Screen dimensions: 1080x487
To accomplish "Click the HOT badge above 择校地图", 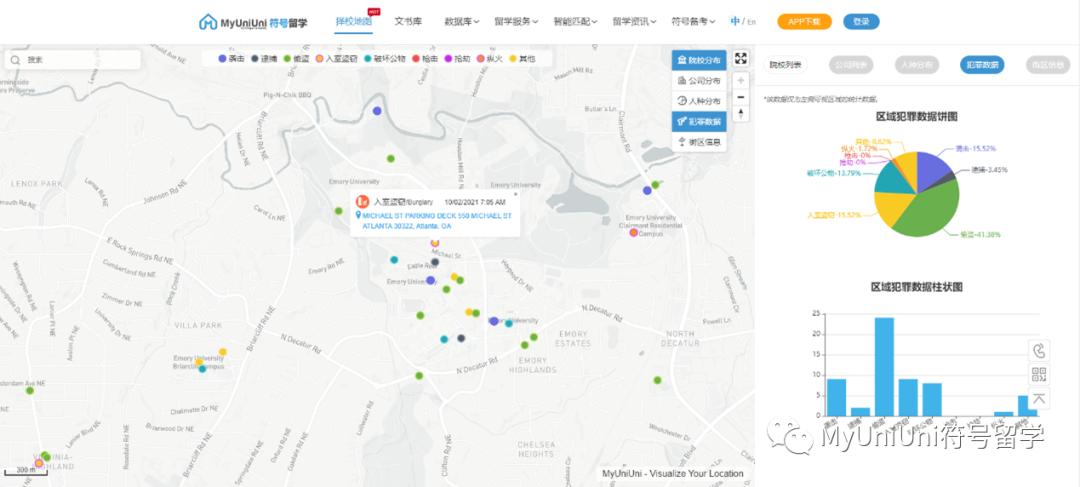I will point(374,12).
